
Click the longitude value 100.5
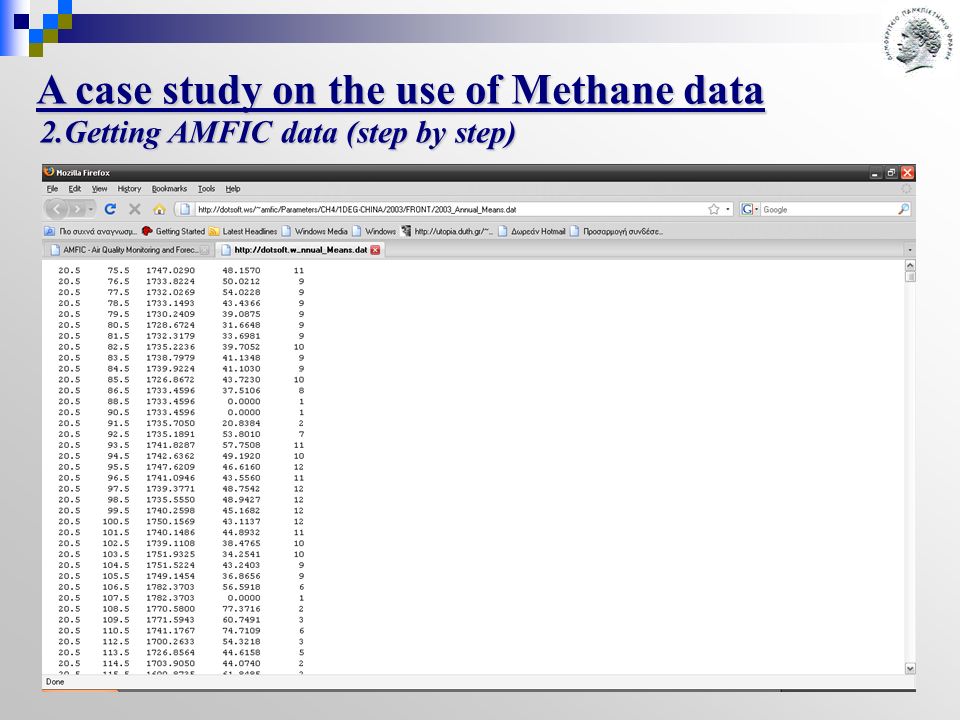point(116,521)
